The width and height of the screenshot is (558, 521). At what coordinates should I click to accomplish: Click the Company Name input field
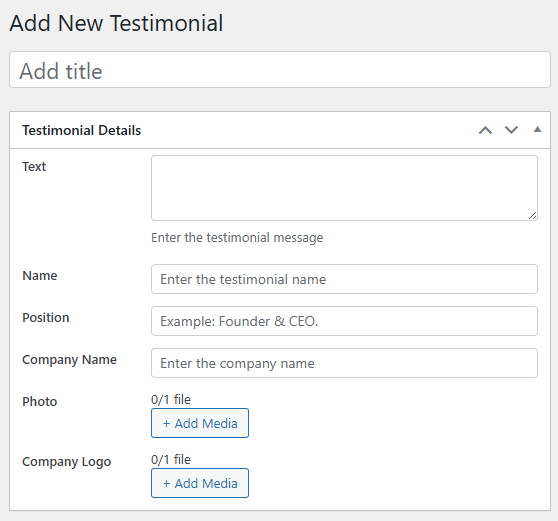tap(344, 363)
